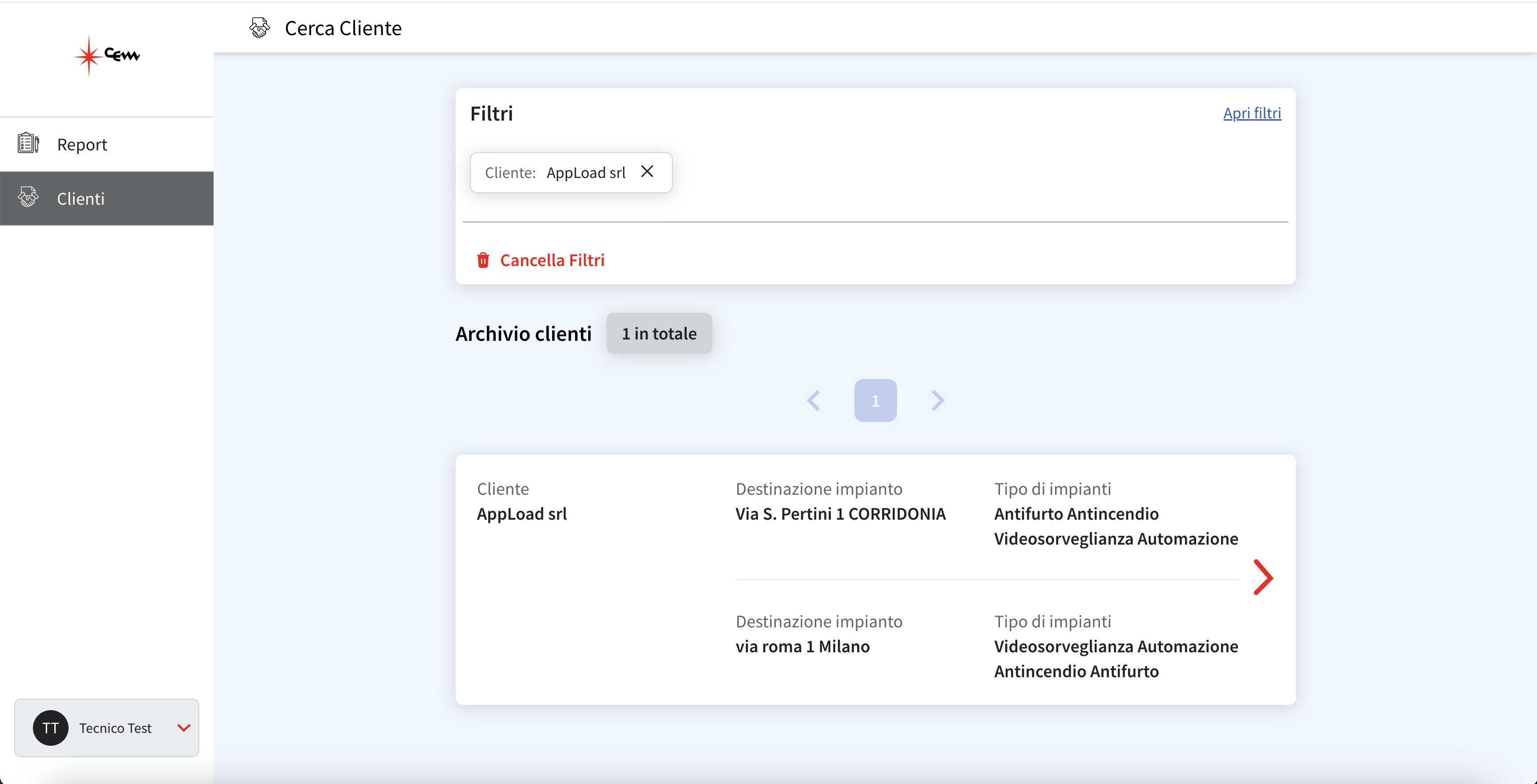Screen dimensions: 1537x784
Task: Click Cancella Filtri button
Action: point(541,260)
